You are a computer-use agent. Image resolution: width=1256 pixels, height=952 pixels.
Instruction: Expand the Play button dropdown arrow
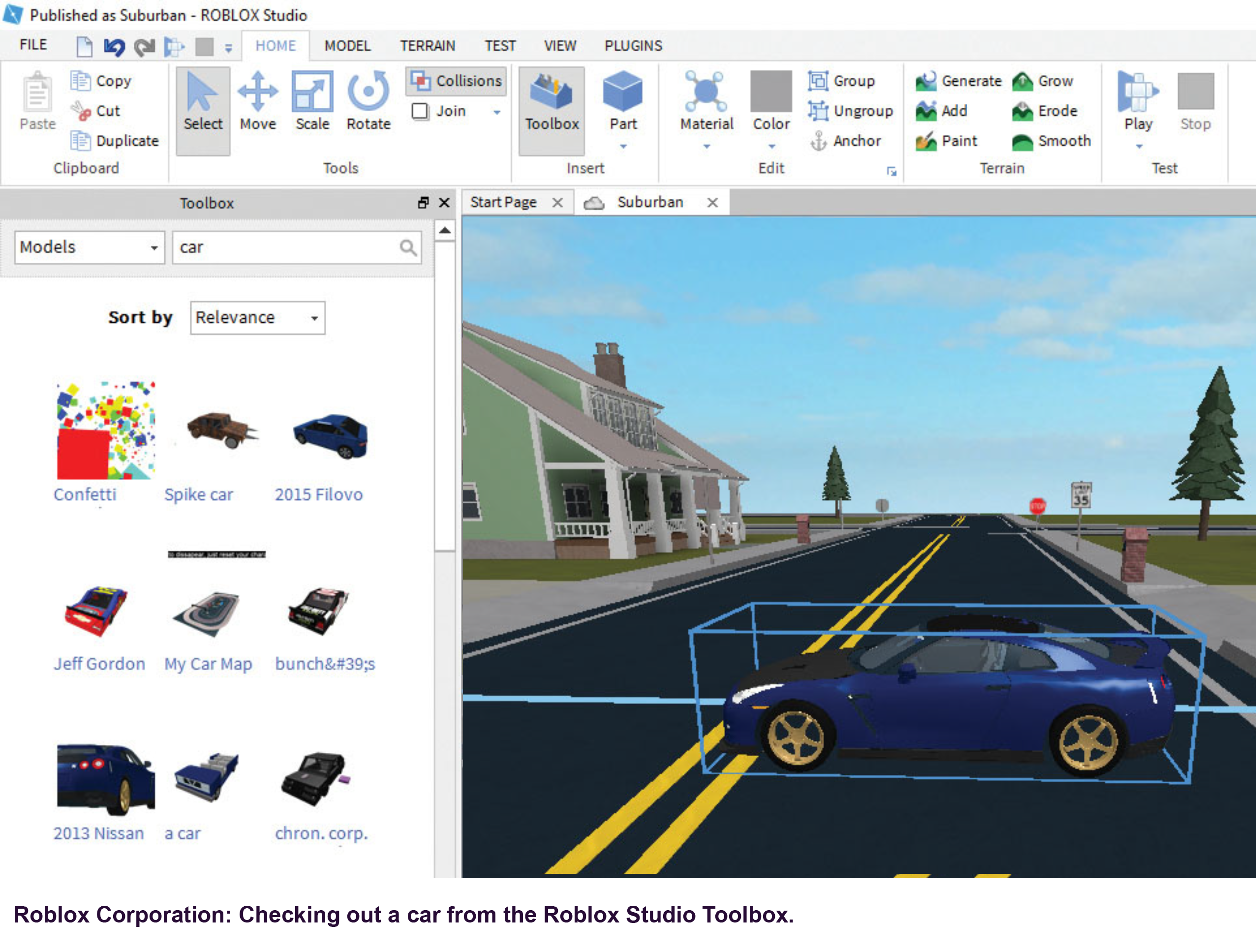tap(1138, 147)
